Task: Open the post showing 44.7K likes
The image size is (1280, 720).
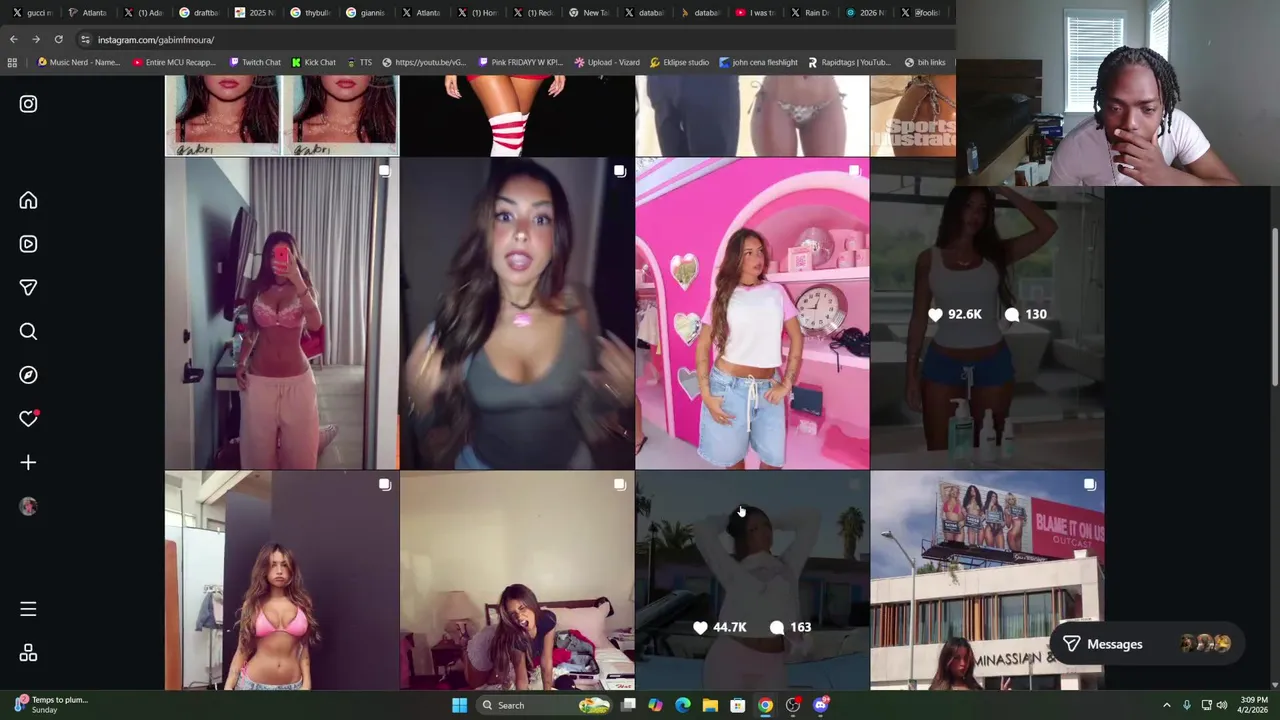Action: (752, 582)
